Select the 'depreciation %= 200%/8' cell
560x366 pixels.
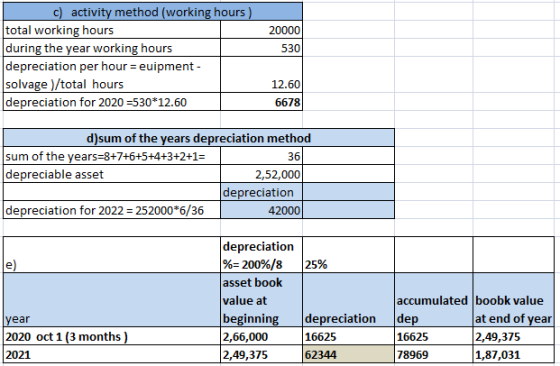pyautogui.click(x=261, y=255)
